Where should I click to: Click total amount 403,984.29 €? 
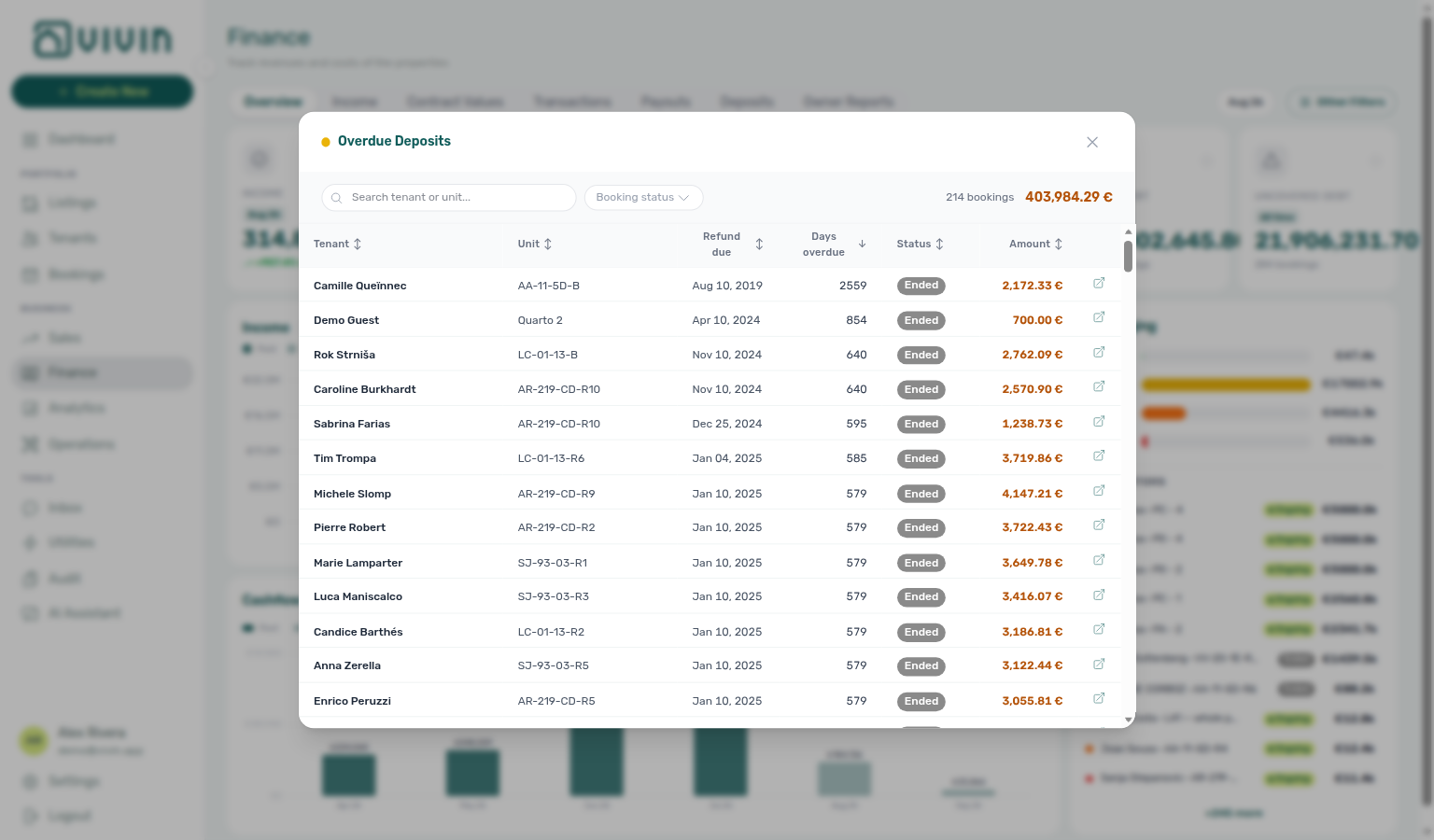(1069, 197)
